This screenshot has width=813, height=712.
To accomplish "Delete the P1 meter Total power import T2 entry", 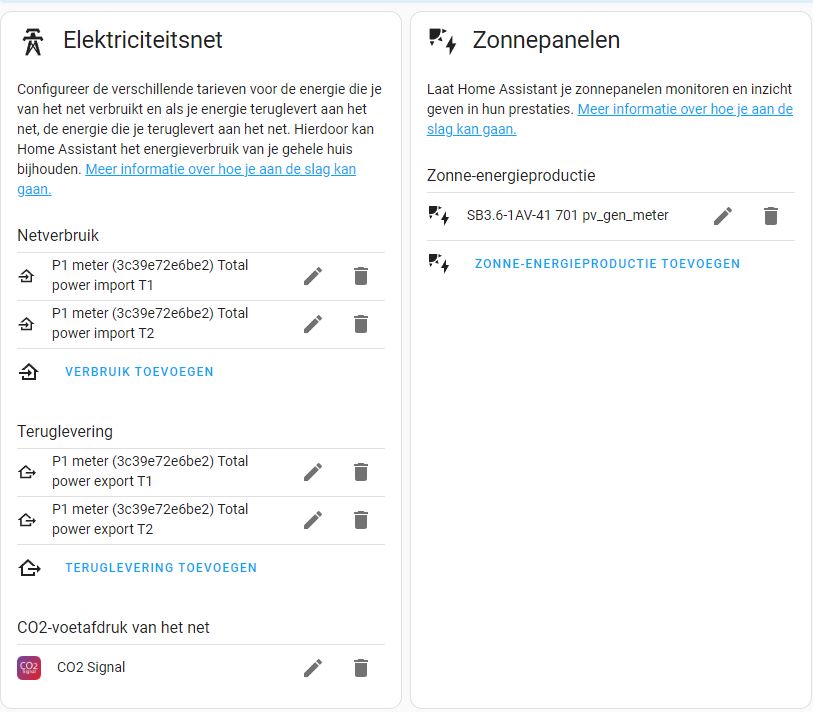I will tap(361, 324).
